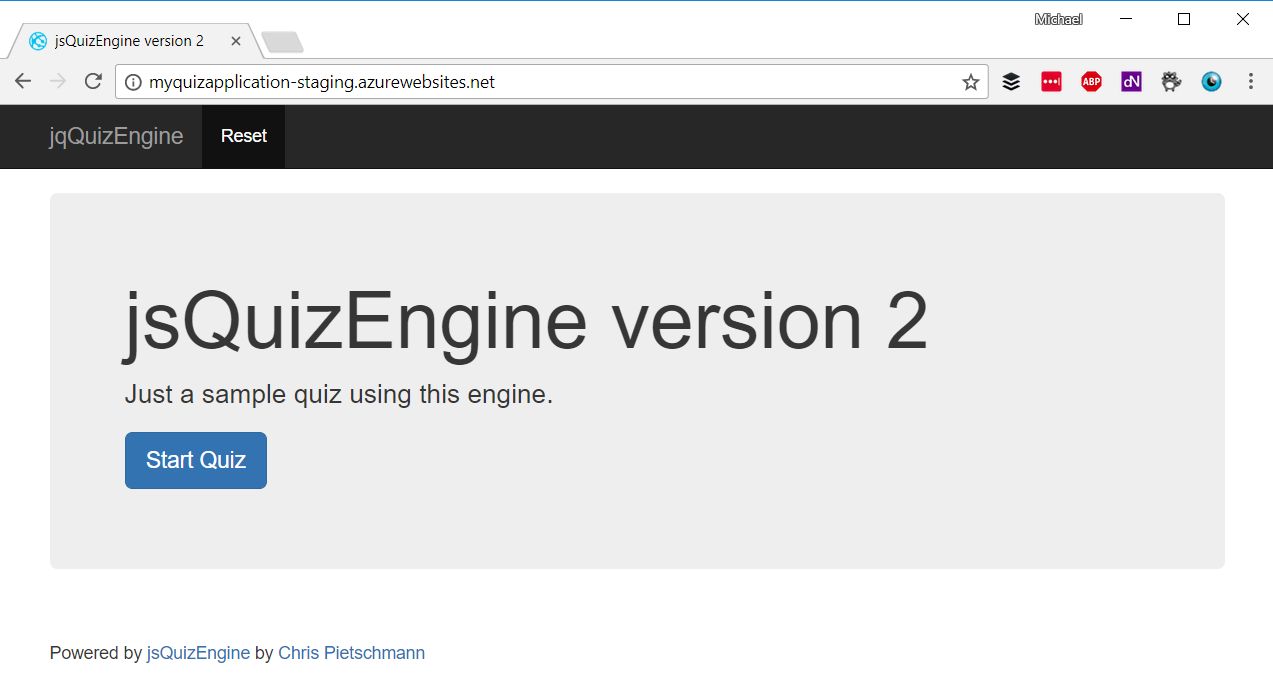The height and width of the screenshot is (696, 1273).
Task: Minimize the Chrome window
Action: point(1126,19)
